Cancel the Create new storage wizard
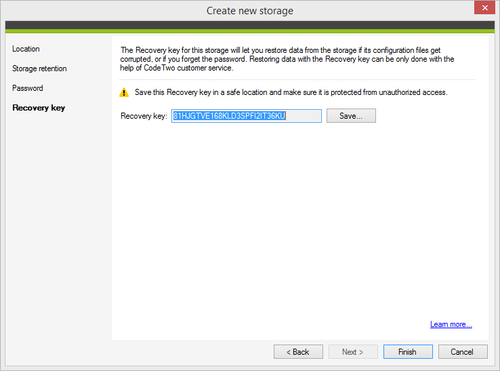This screenshot has height=371, width=500. pos(463,352)
